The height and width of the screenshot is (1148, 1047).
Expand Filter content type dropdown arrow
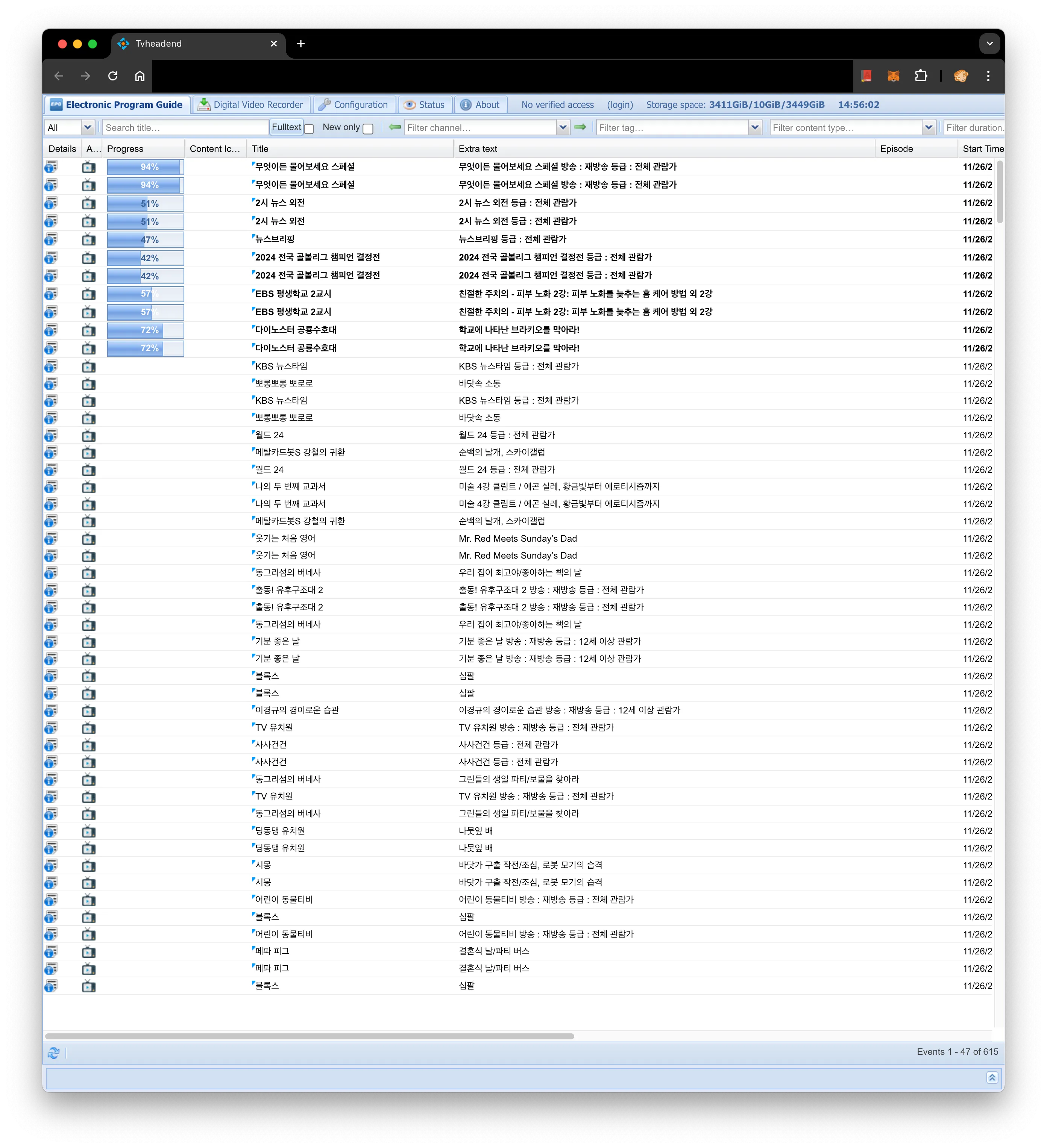click(x=929, y=127)
